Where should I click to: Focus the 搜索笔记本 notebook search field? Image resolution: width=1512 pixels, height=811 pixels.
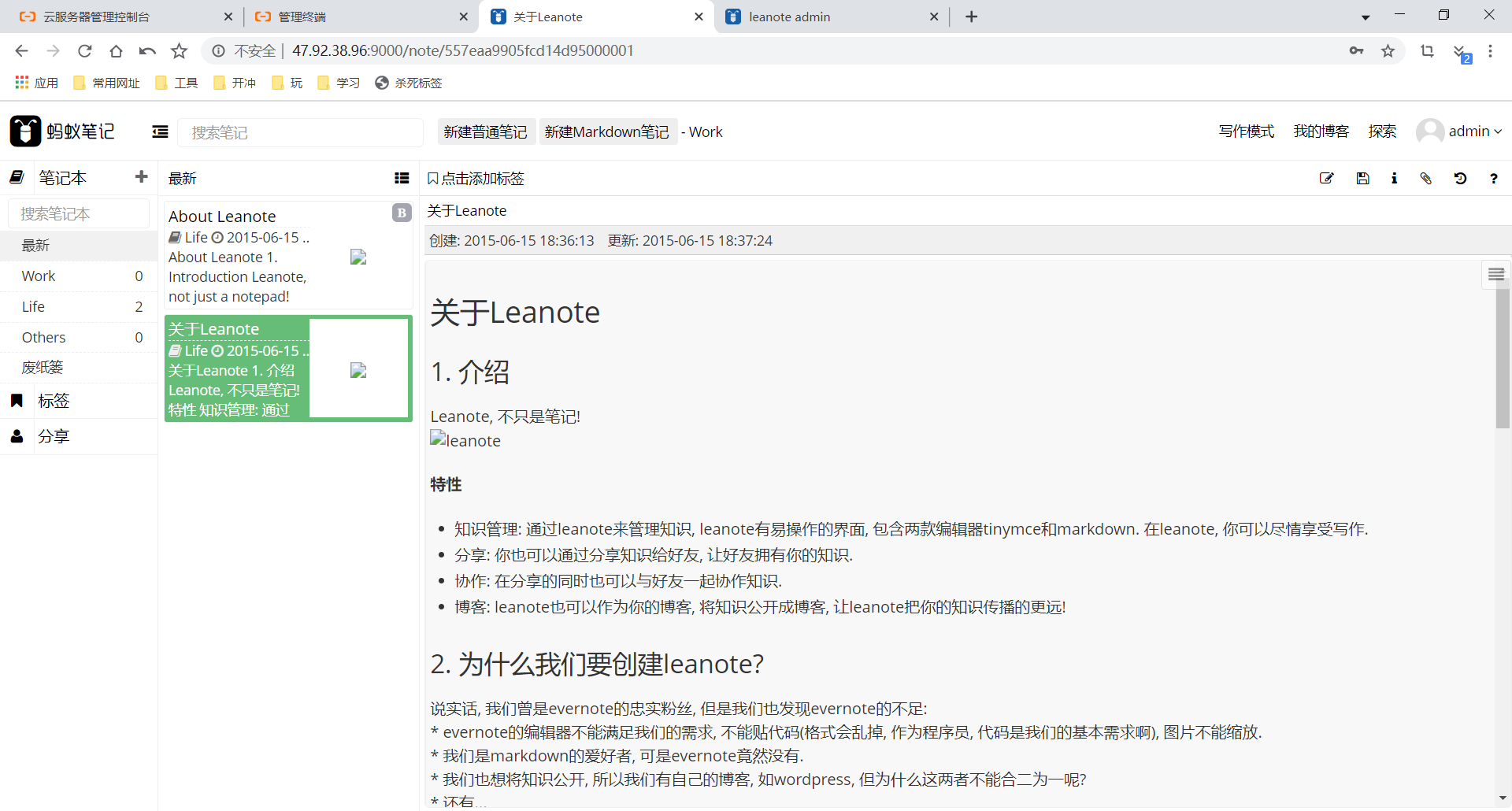pyautogui.click(x=79, y=213)
